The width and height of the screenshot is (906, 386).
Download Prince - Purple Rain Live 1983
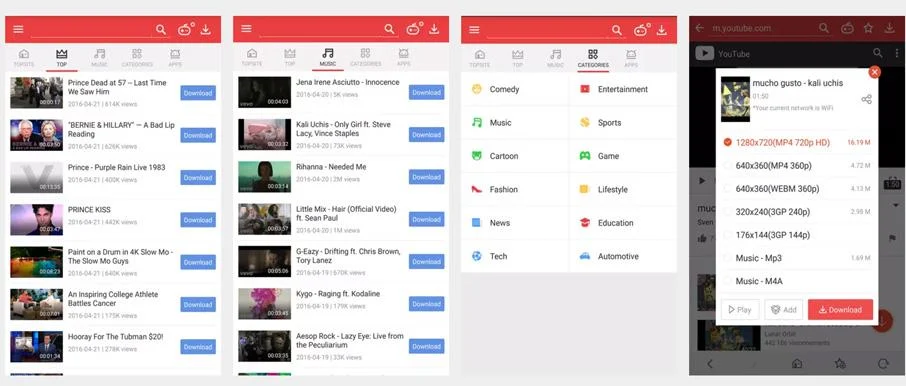click(198, 177)
